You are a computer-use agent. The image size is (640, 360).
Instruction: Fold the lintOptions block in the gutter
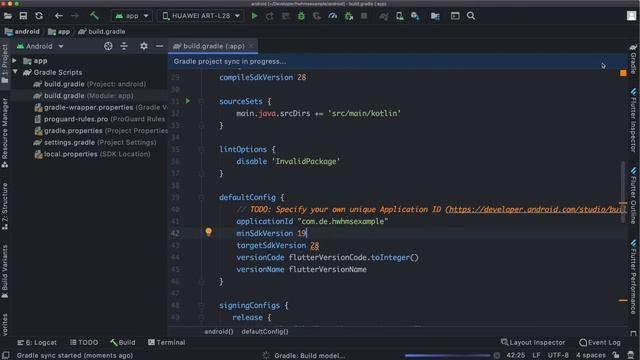point(201,149)
